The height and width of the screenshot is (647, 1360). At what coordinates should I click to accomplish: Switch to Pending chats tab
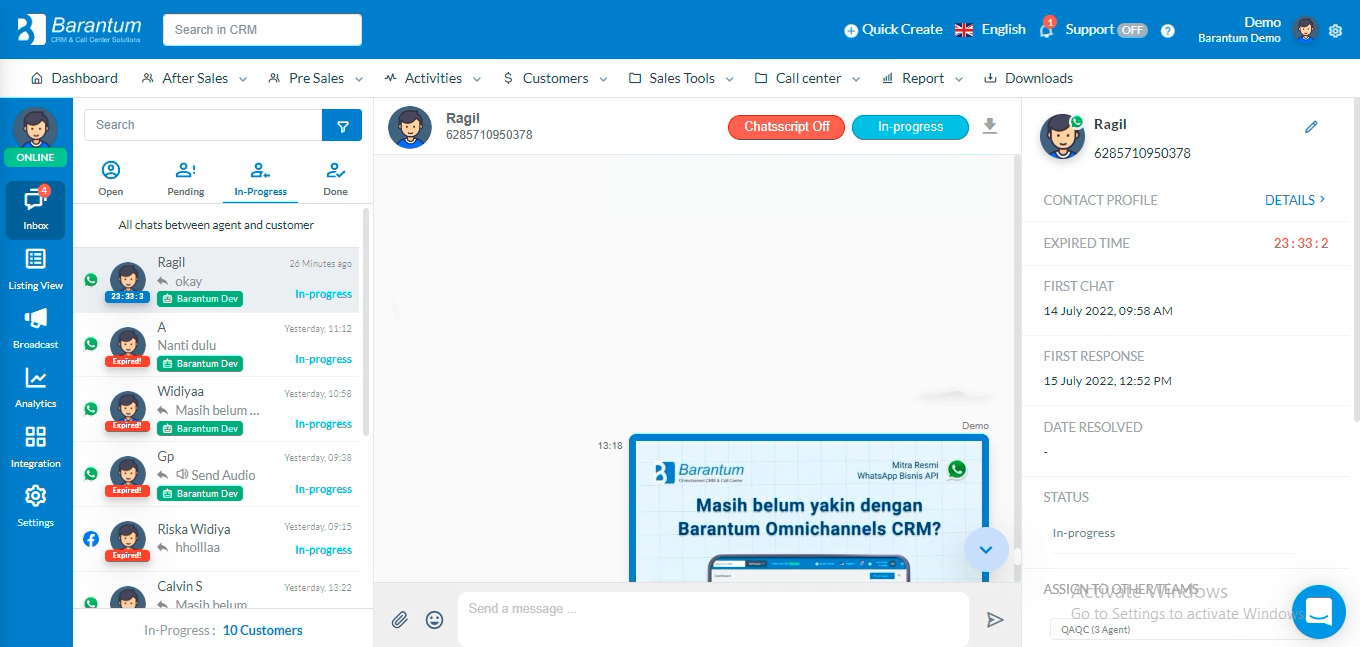click(186, 179)
